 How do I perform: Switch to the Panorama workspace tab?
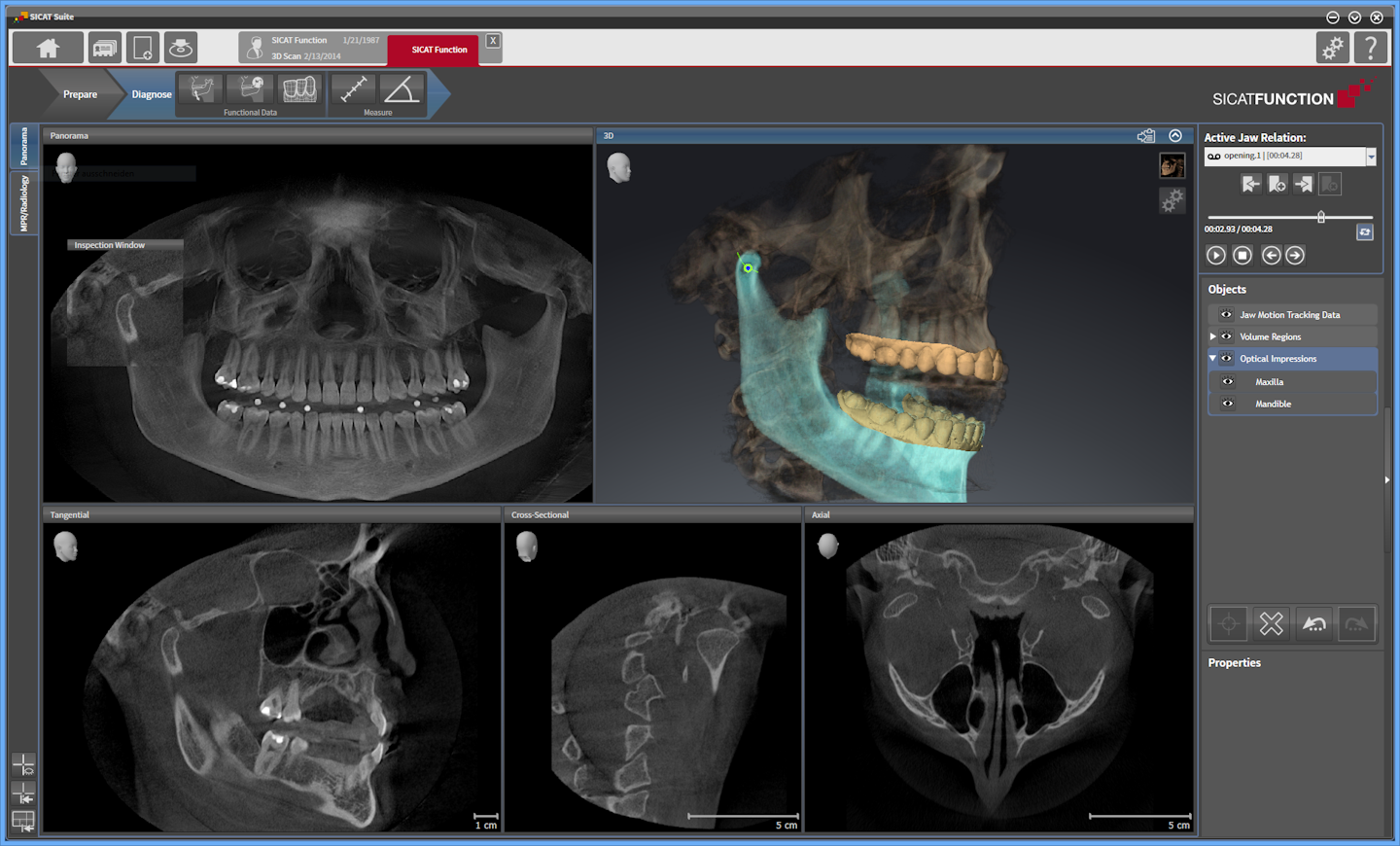(24, 147)
